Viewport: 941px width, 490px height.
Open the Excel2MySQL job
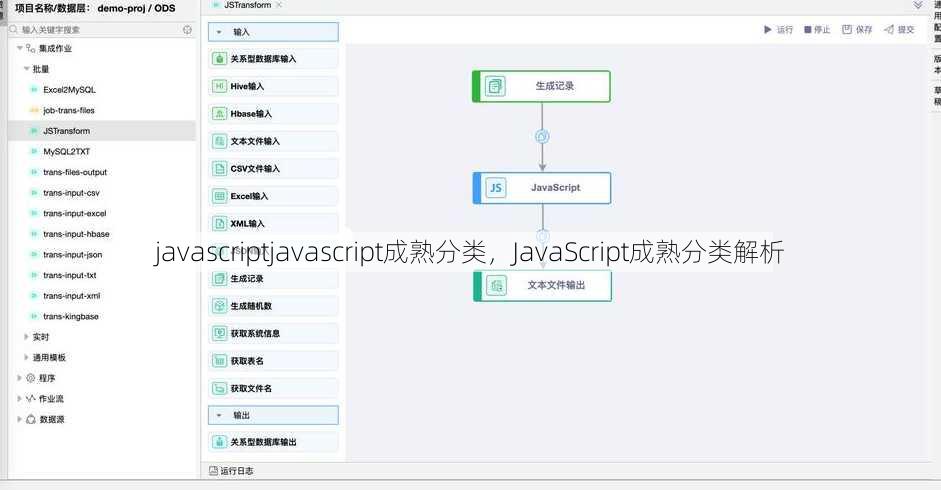69,89
